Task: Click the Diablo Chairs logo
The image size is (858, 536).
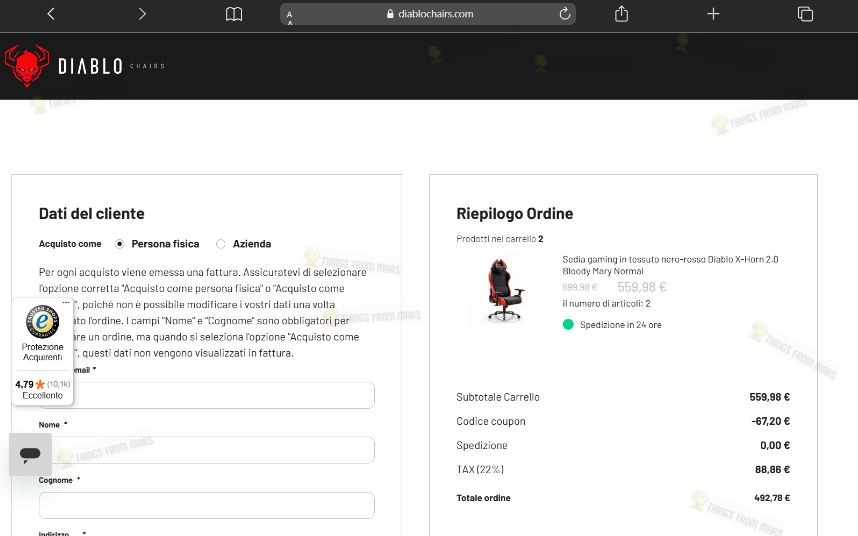Action: click(85, 66)
